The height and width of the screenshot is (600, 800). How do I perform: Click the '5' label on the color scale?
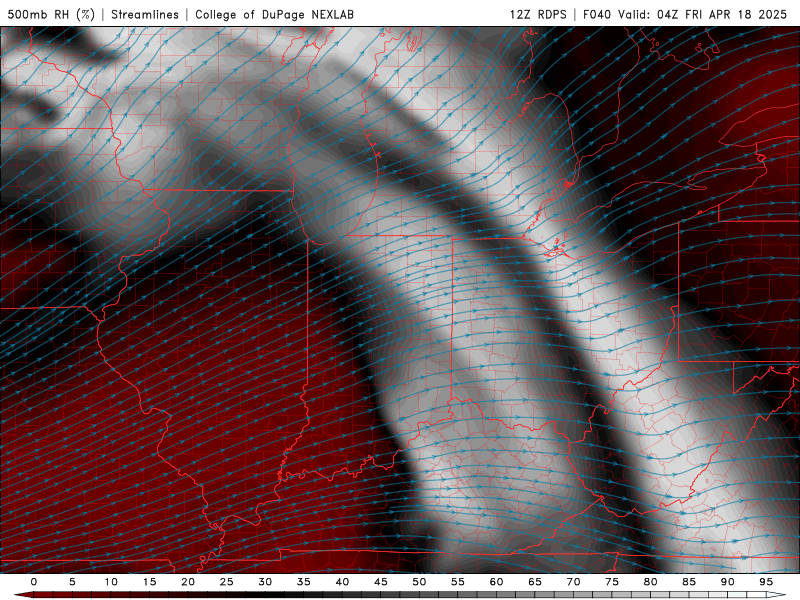point(72,582)
